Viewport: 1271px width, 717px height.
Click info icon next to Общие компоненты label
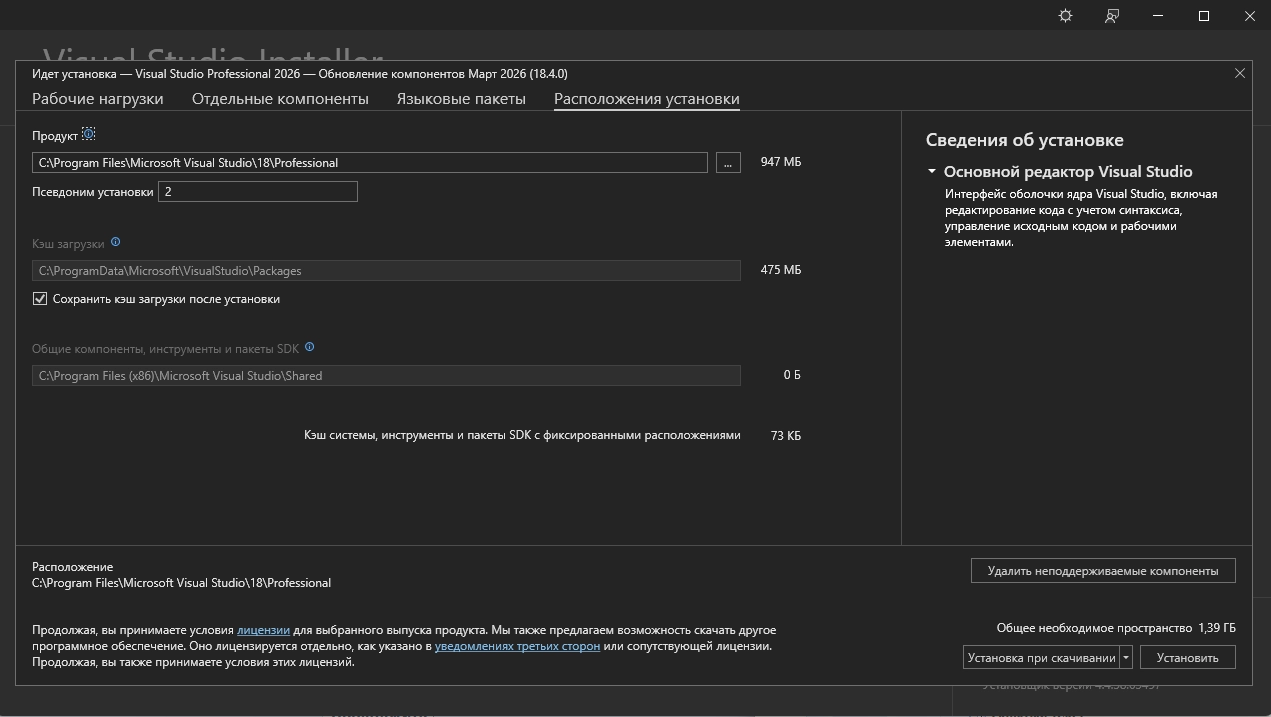click(x=310, y=347)
